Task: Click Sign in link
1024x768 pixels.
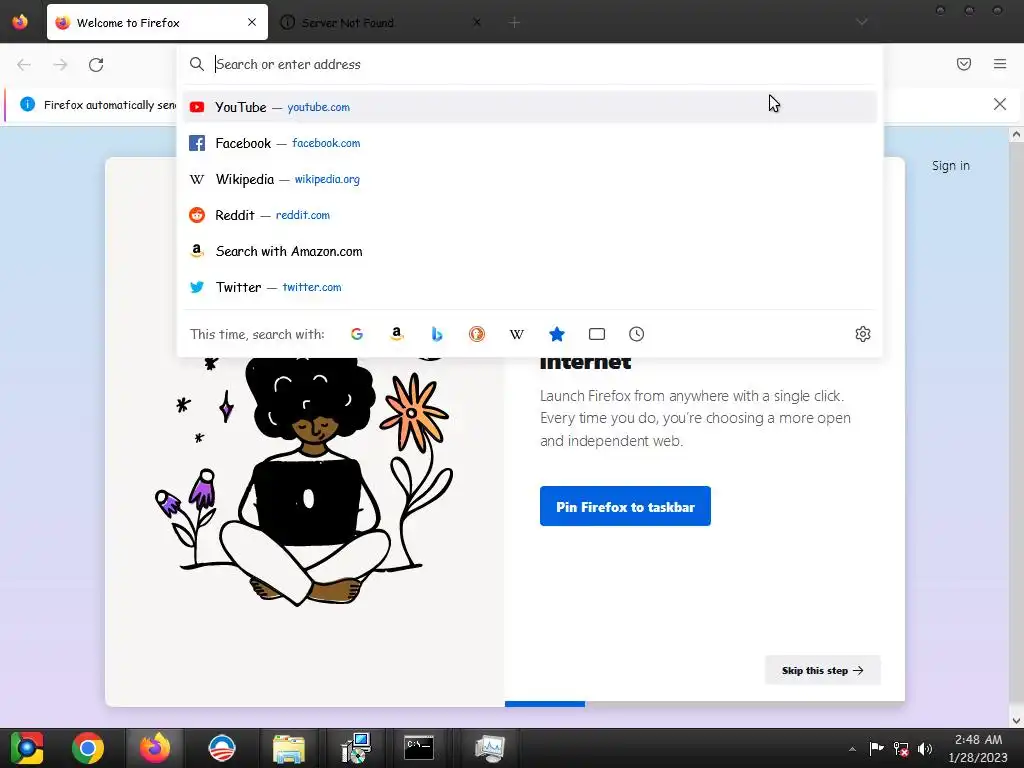Action: (x=950, y=166)
